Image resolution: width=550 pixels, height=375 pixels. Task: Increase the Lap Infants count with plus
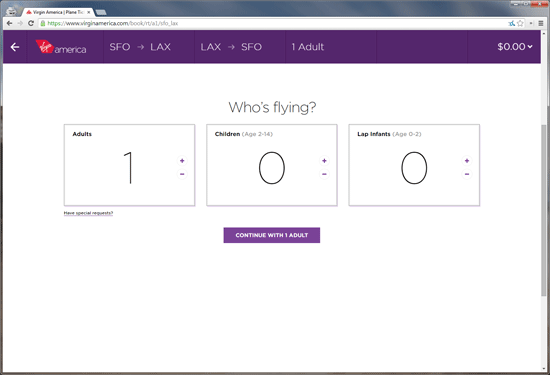click(x=467, y=161)
